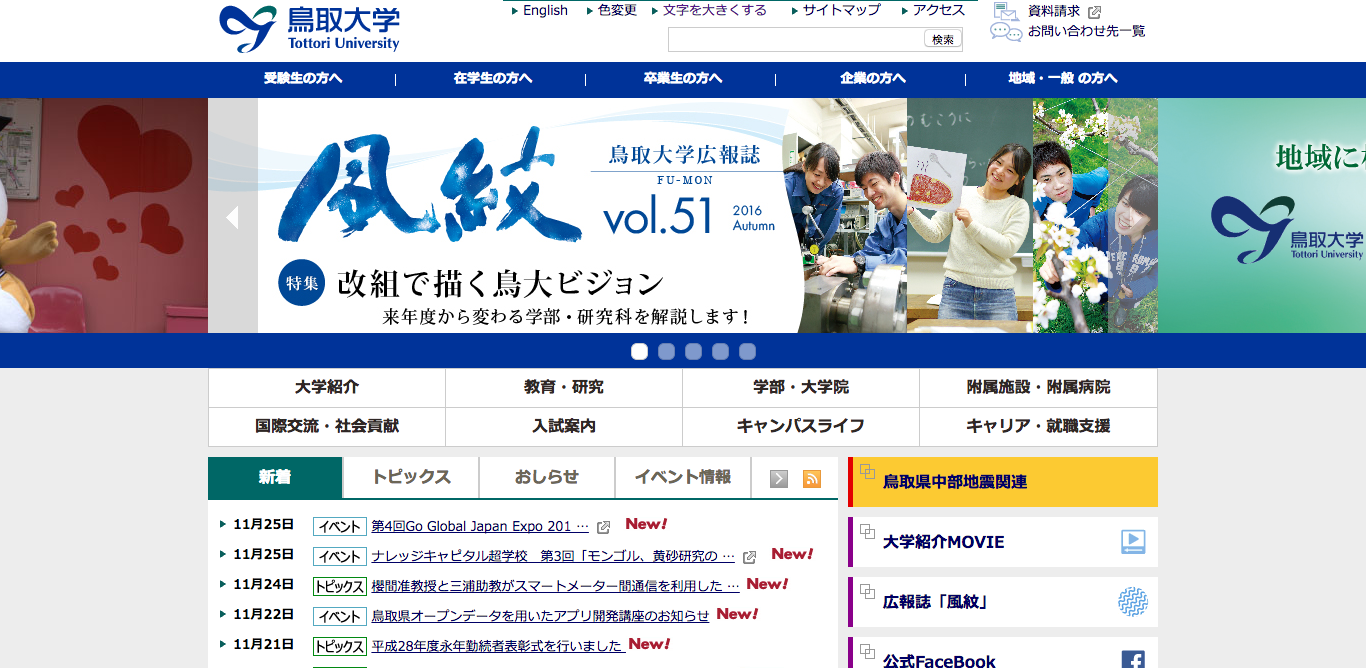
Task: Open 地域・一般の方へ menu
Action: [1063, 78]
